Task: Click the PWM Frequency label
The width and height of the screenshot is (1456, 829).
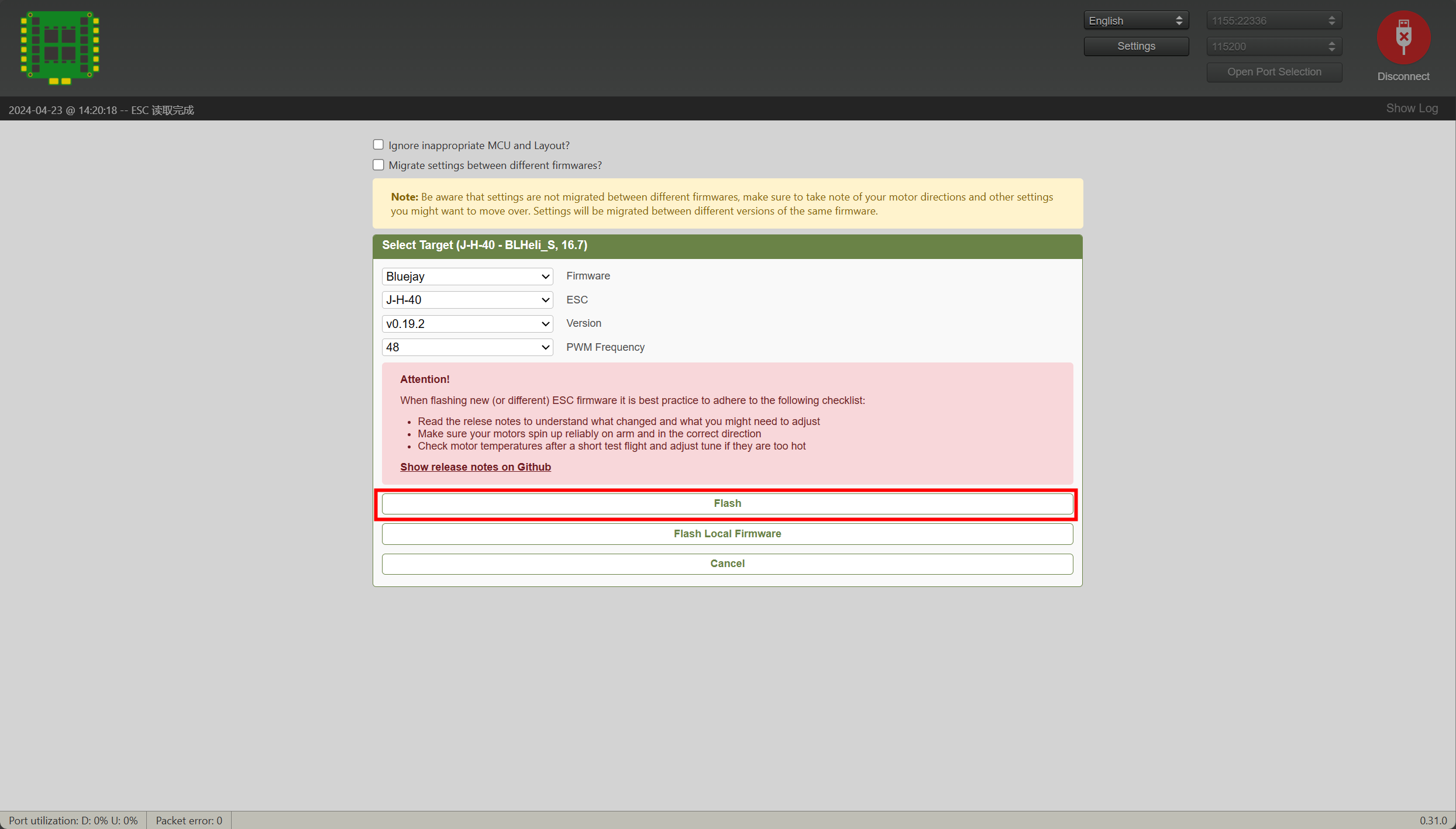Action: coord(605,347)
